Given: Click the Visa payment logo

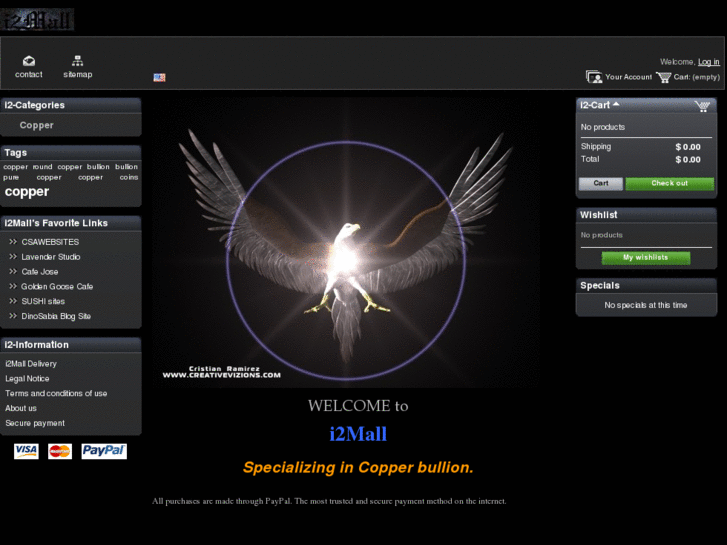Looking at the screenshot, I should pos(26,451).
